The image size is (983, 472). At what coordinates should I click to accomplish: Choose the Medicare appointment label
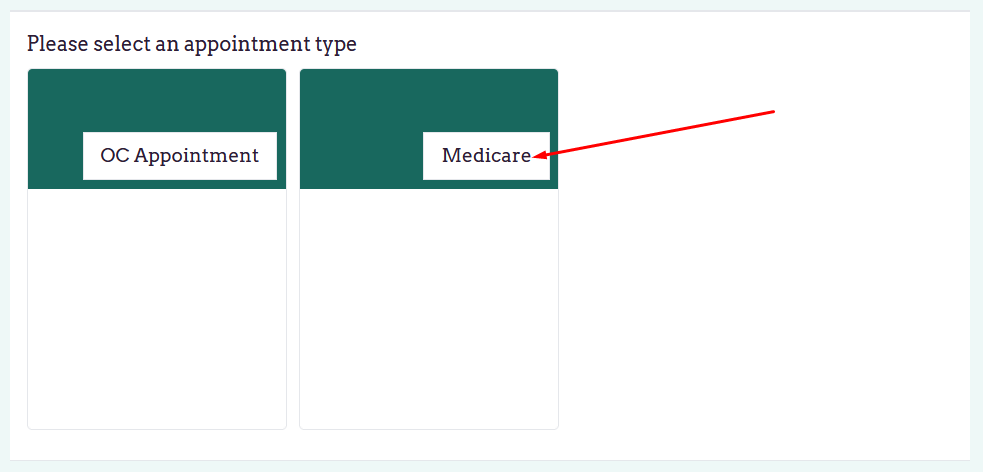click(x=486, y=156)
